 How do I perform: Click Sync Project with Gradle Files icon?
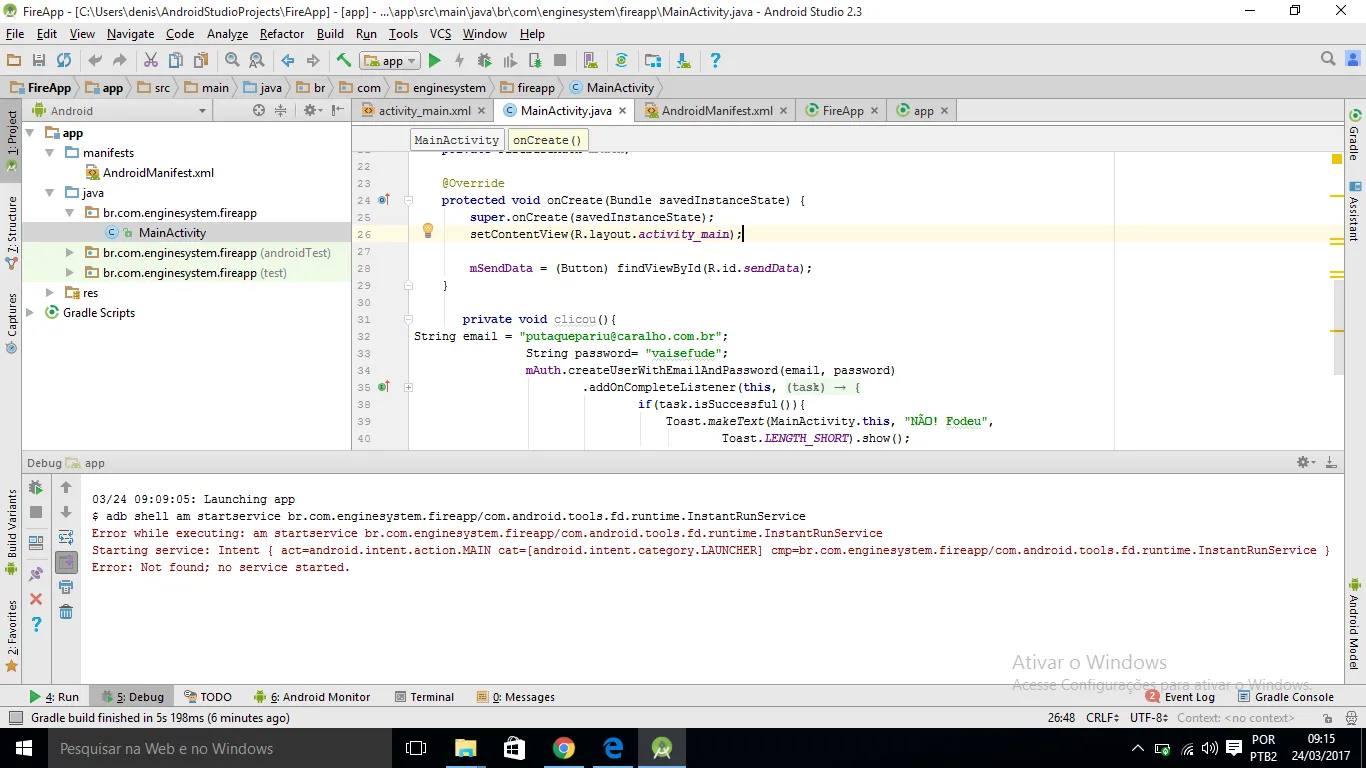(x=621, y=61)
